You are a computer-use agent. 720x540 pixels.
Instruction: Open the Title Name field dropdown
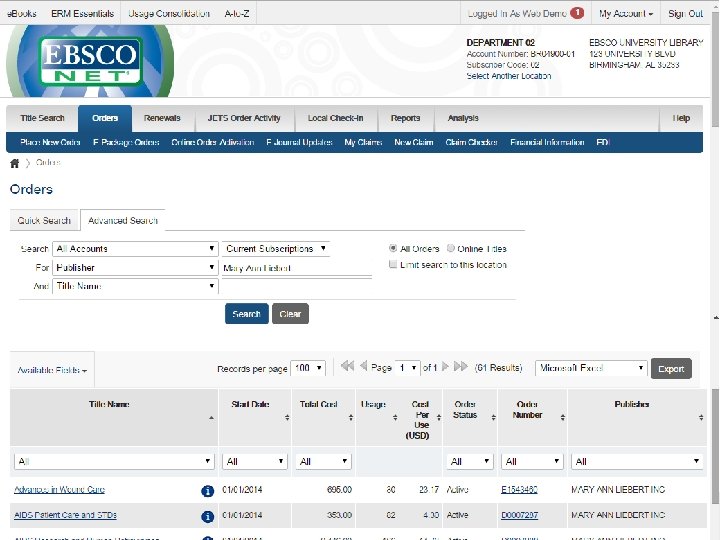pos(135,286)
